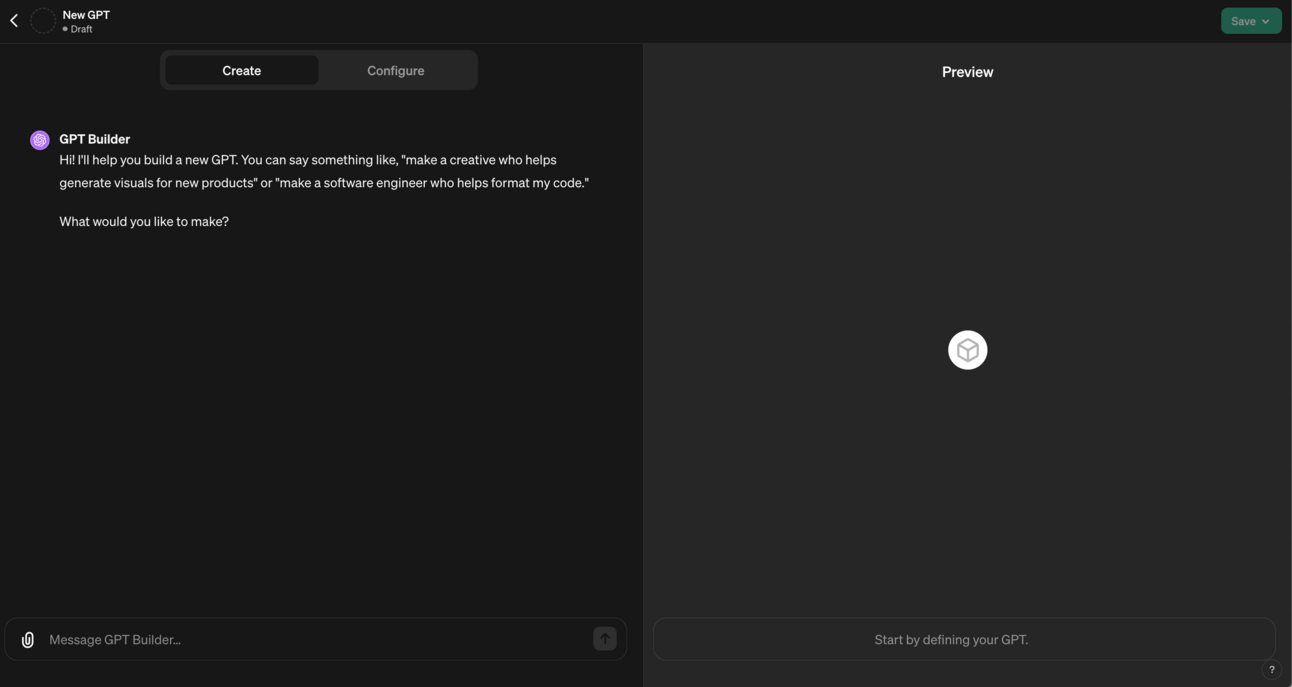Click the gray dot beside Draft
1292x687 pixels.
click(x=65, y=30)
